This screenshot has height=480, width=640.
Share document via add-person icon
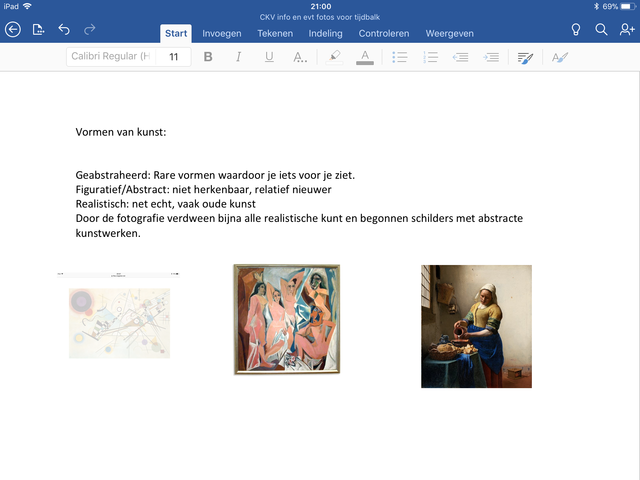pyautogui.click(x=627, y=29)
